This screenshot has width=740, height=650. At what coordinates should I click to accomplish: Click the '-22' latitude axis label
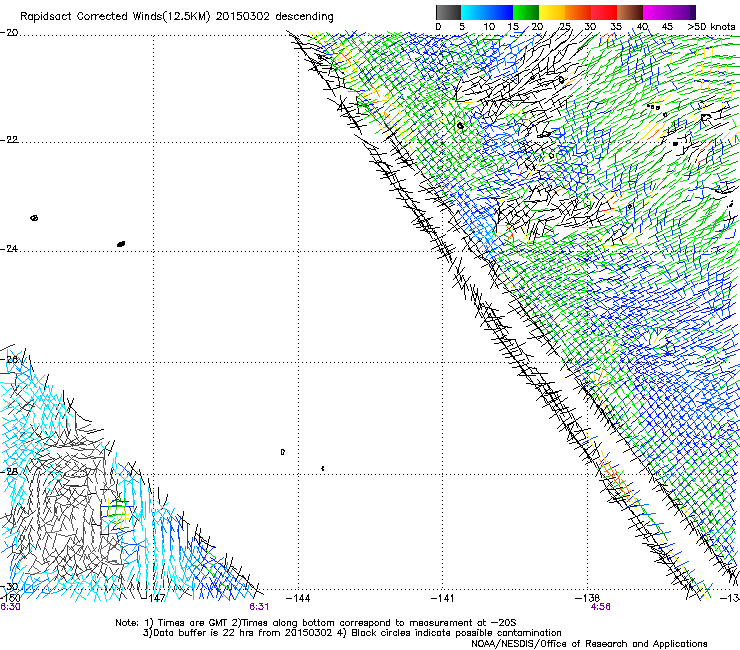point(9,140)
